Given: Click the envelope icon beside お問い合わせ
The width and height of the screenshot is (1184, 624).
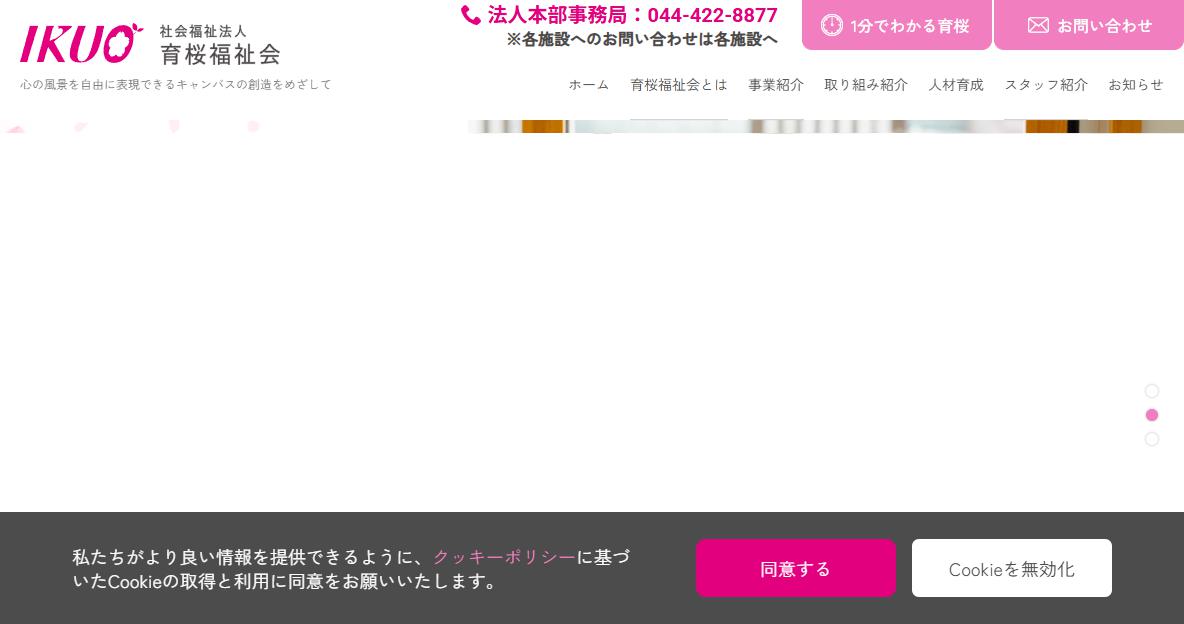Looking at the screenshot, I should tap(1038, 25).
